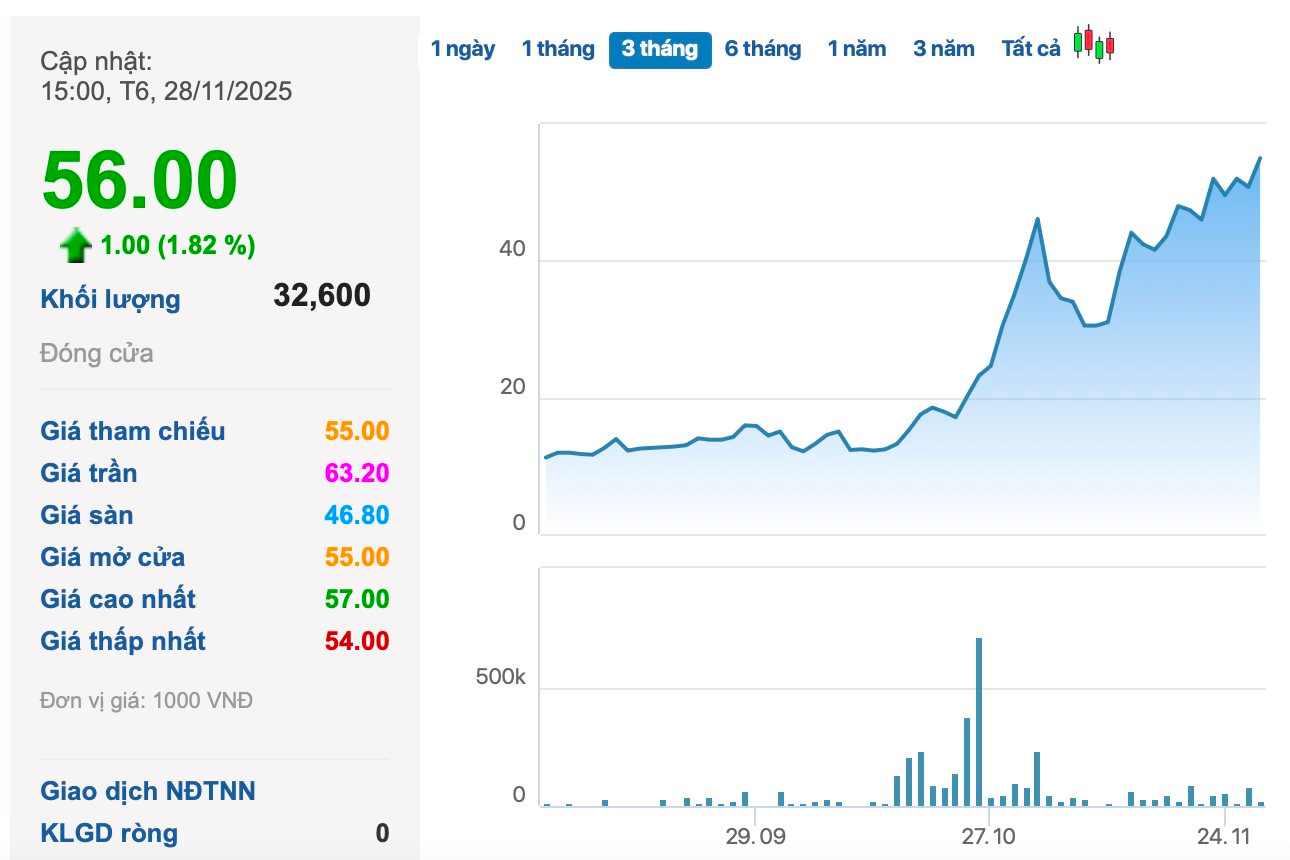The image size is (1290, 860).
Task: Click the green price-up arrow icon
Action: (x=76, y=246)
